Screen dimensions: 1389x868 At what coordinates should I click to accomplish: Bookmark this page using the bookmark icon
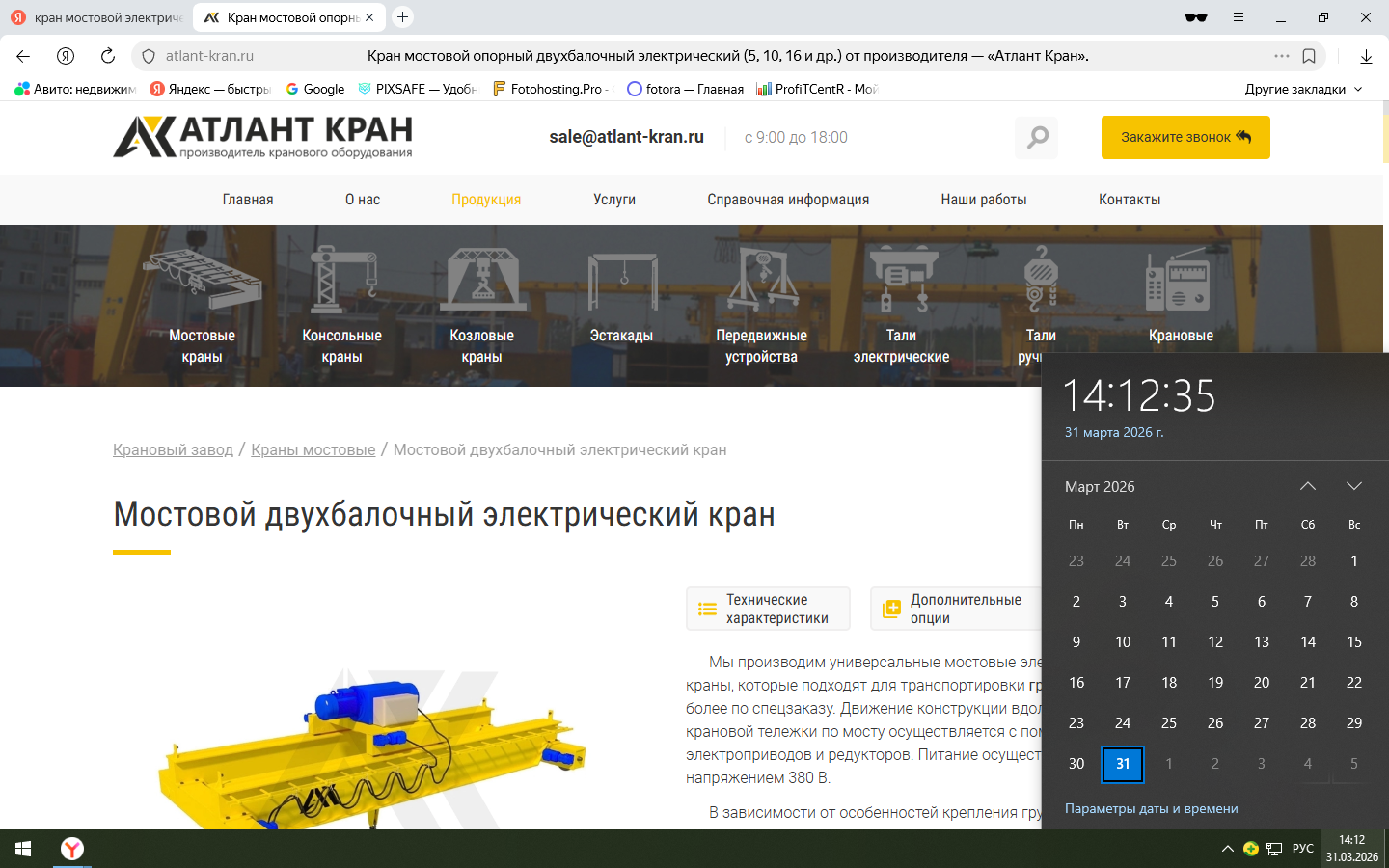[1309, 56]
